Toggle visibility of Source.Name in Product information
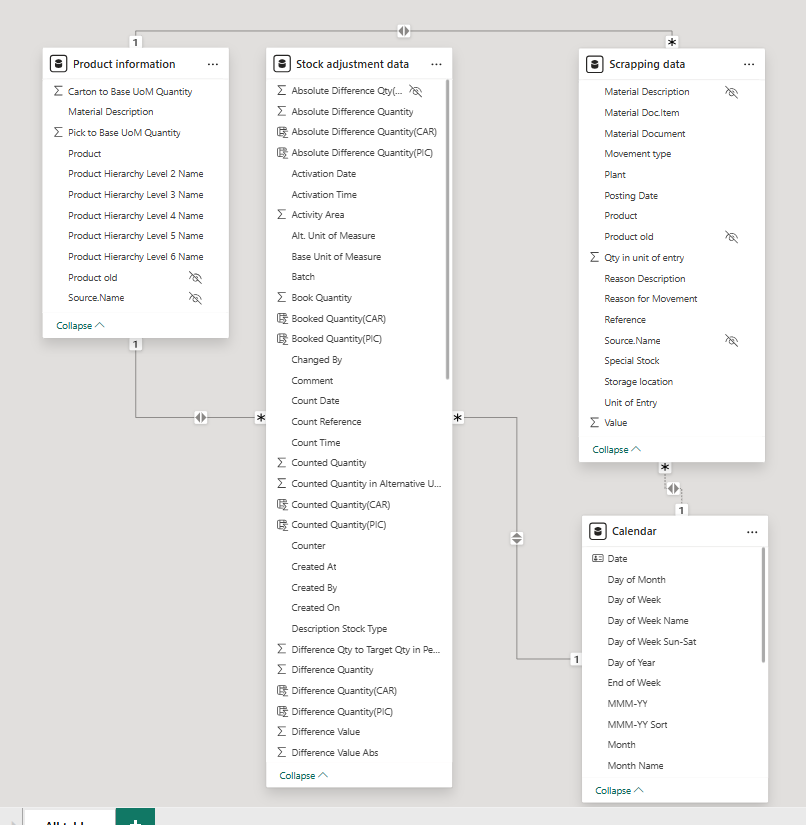 pos(195,298)
